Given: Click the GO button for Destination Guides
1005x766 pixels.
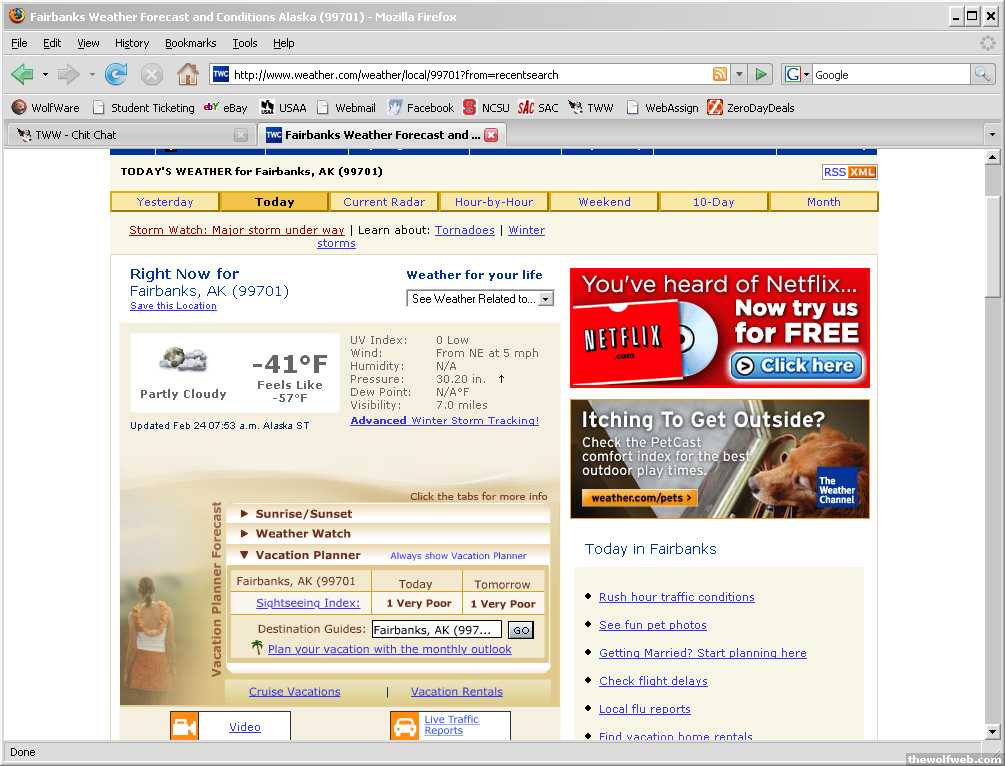Looking at the screenshot, I should point(521,630).
